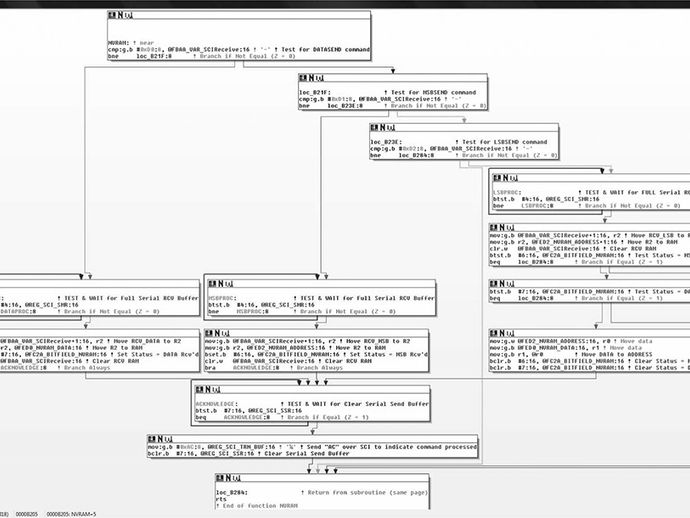Click 'mov:g.b #0xAC:8' Send AC line
The image size is (690, 518).
312,447
